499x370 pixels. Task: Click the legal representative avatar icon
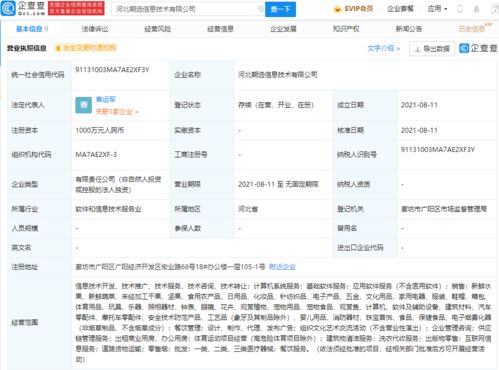(83, 105)
